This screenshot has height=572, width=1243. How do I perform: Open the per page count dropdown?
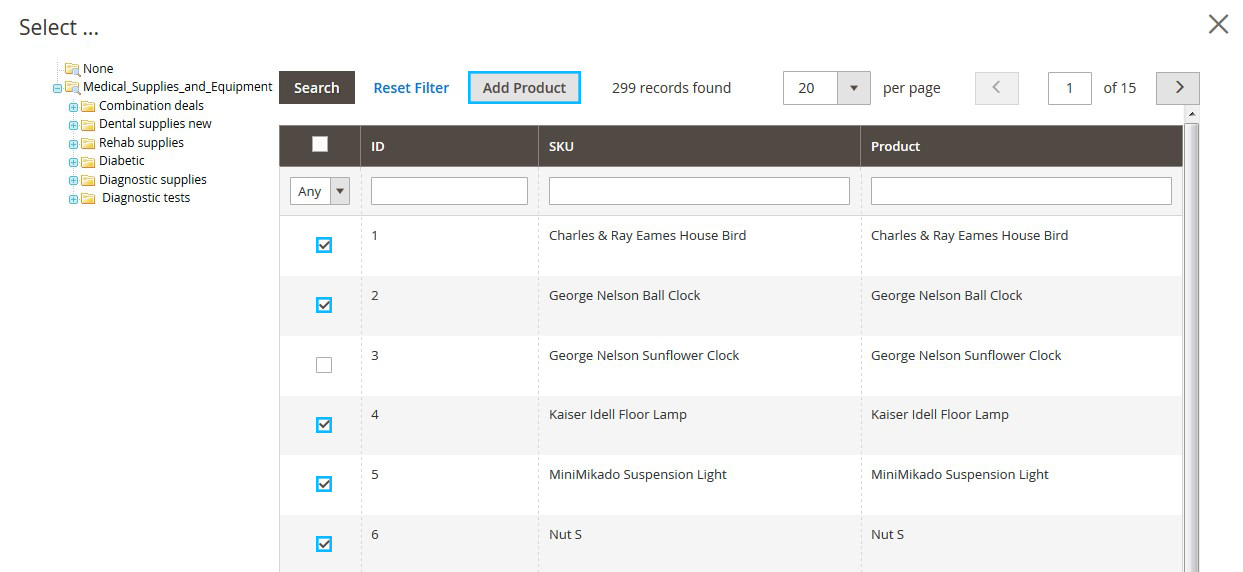[x=853, y=88]
